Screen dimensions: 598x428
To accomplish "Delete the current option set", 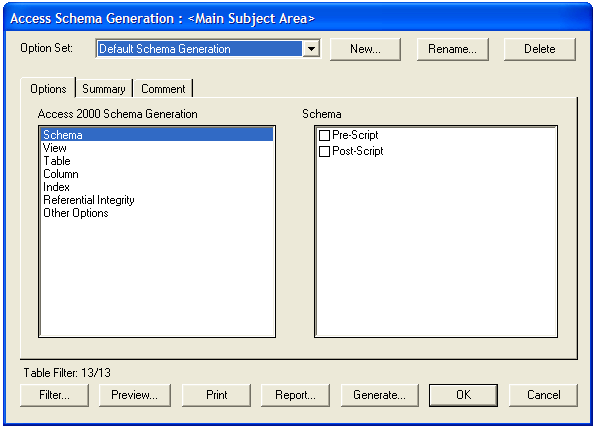I will [x=540, y=49].
